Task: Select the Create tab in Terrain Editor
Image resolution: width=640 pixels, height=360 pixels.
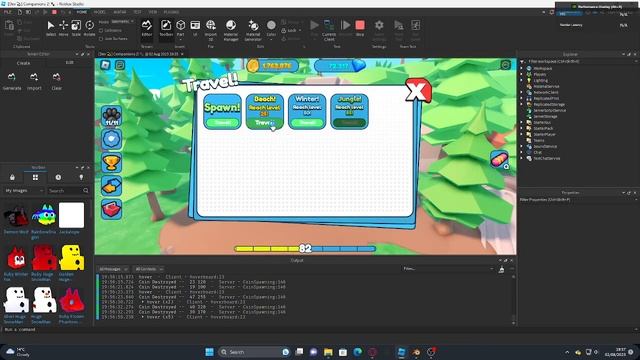Action: point(23,63)
